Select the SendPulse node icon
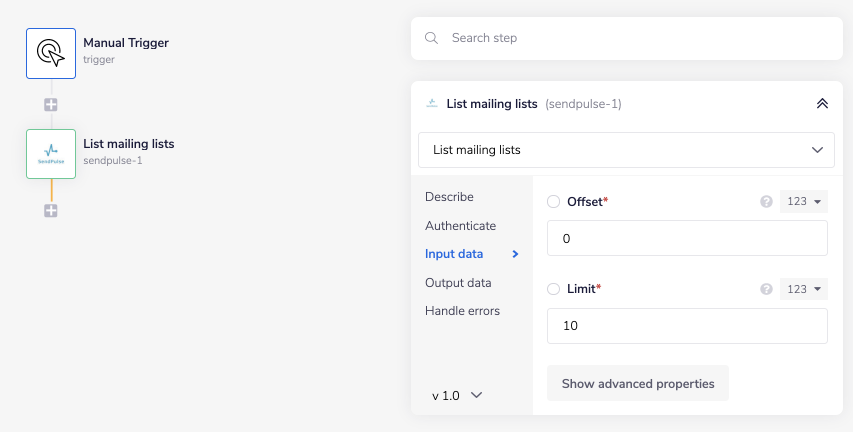This screenshot has width=853, height=432. click(x=51, y=153)
